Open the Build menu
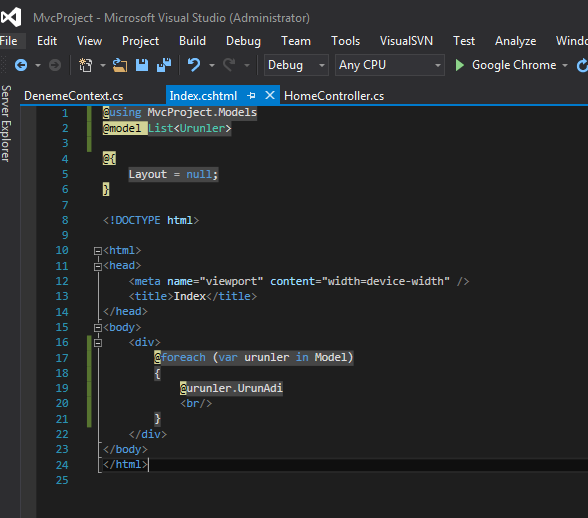Viewport: 588px width, 518px height. [192, 41]
